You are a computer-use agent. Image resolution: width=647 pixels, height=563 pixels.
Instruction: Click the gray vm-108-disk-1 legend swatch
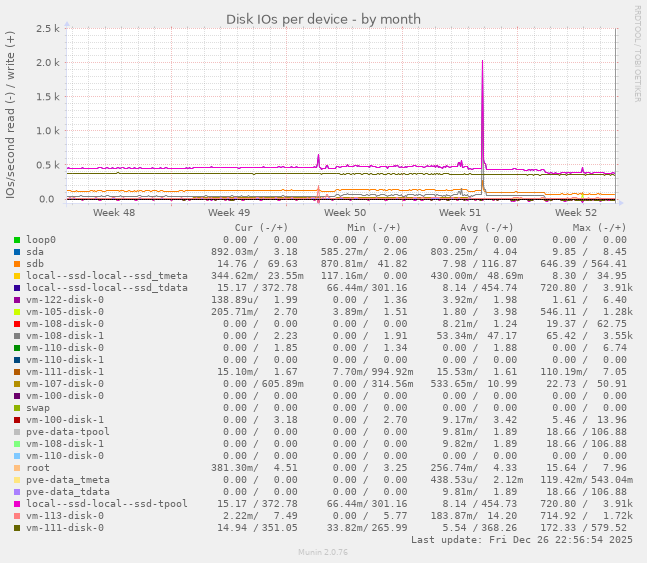pyautogui.click(x=17, y=336)
